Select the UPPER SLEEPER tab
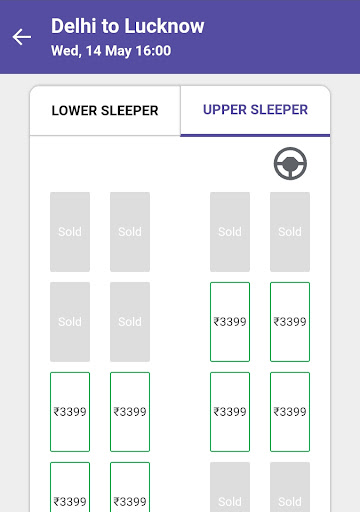Screen dimensions: 360x512 (255, 110)
